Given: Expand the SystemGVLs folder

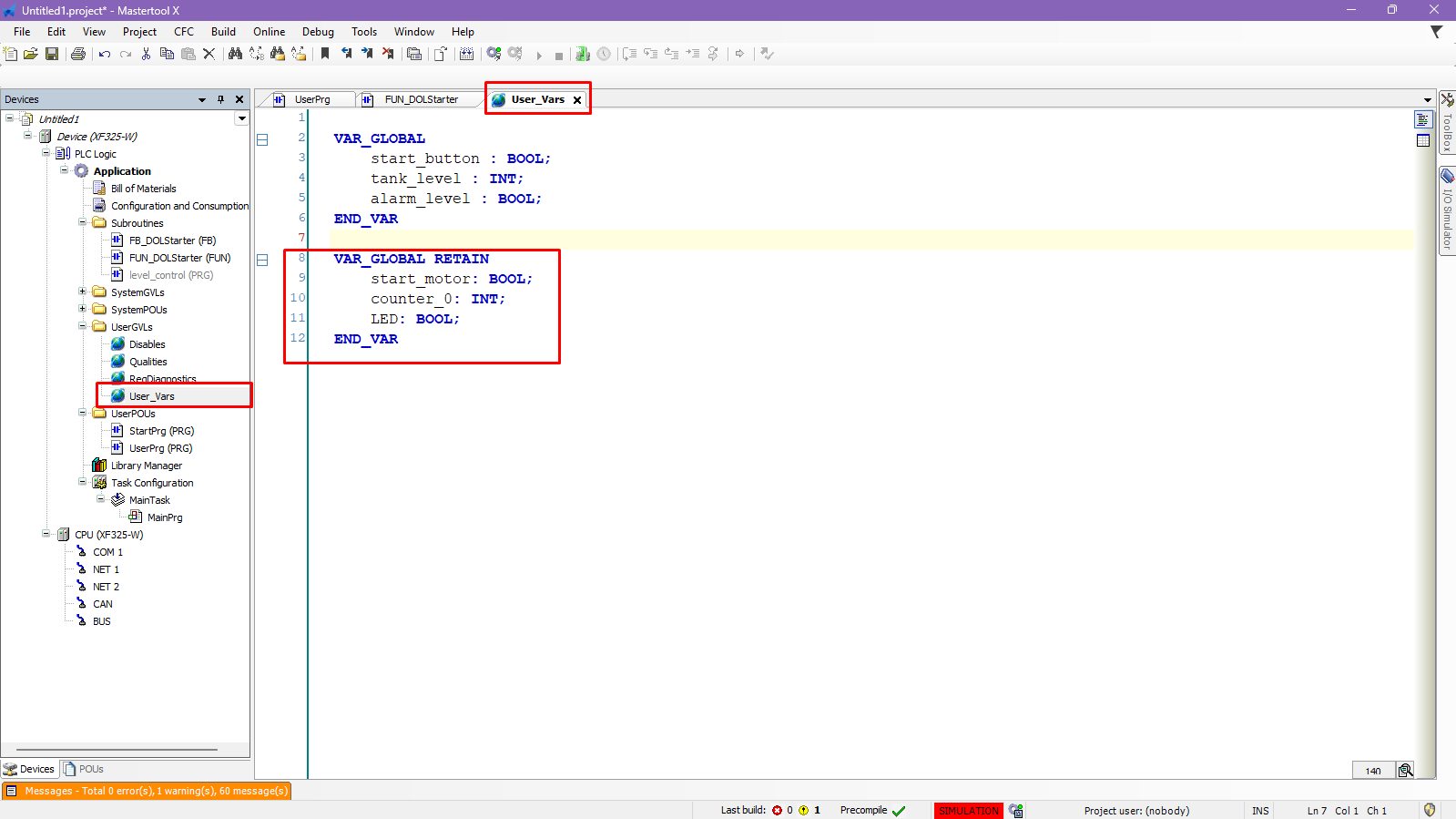Looking at the screenshot, I should tap(83, 292).
